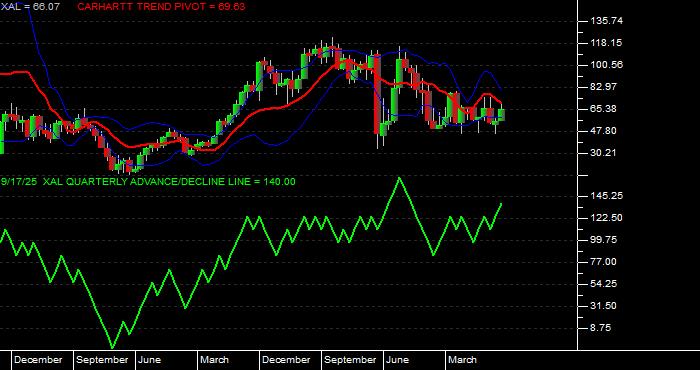Select the 30.21 price axis value
Image resolution: width=700 pixels, height=370 pixels.
tap(605, 153)
